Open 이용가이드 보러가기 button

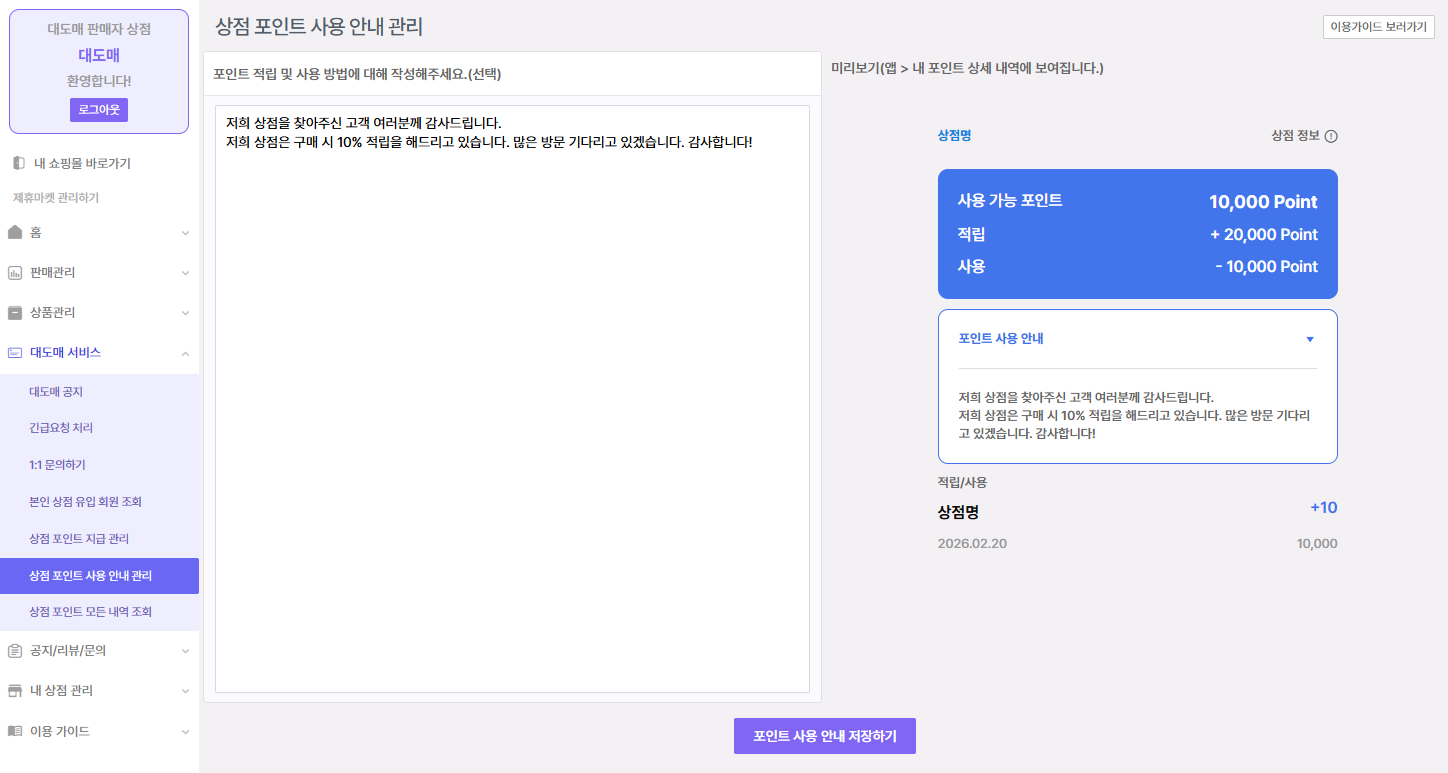click(1378, 27)
